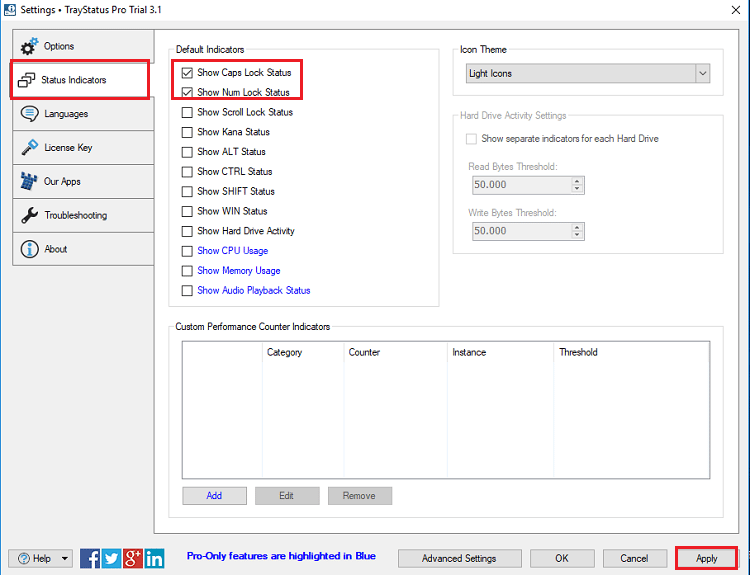Click the Category column header
This screenshot has height=575, width=750.
click(x=303, y=353)
